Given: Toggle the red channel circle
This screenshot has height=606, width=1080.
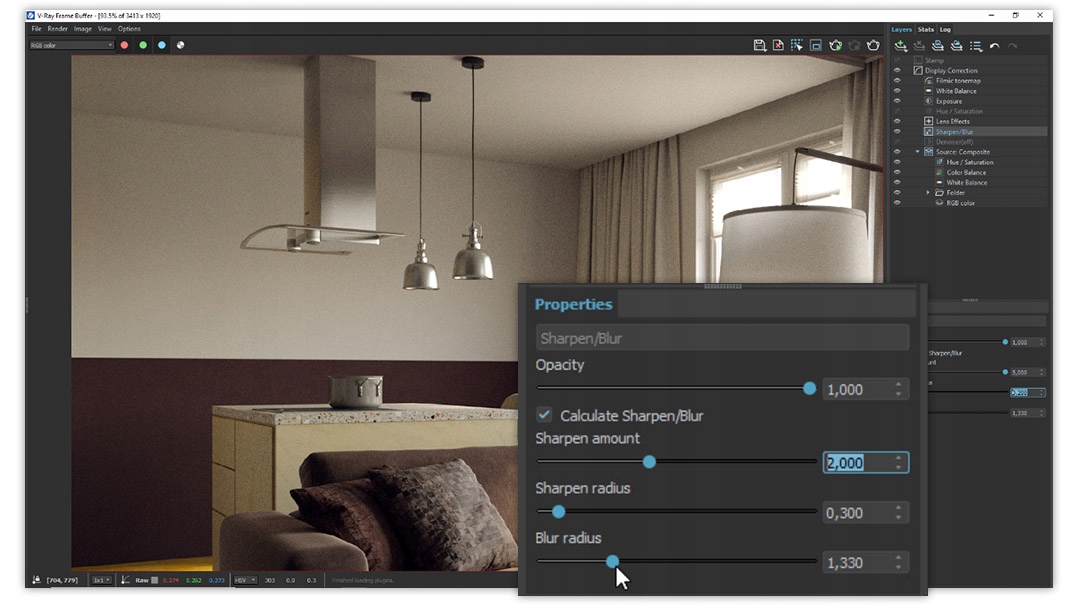Looking at the screenshot, I should tap(125, 45).
